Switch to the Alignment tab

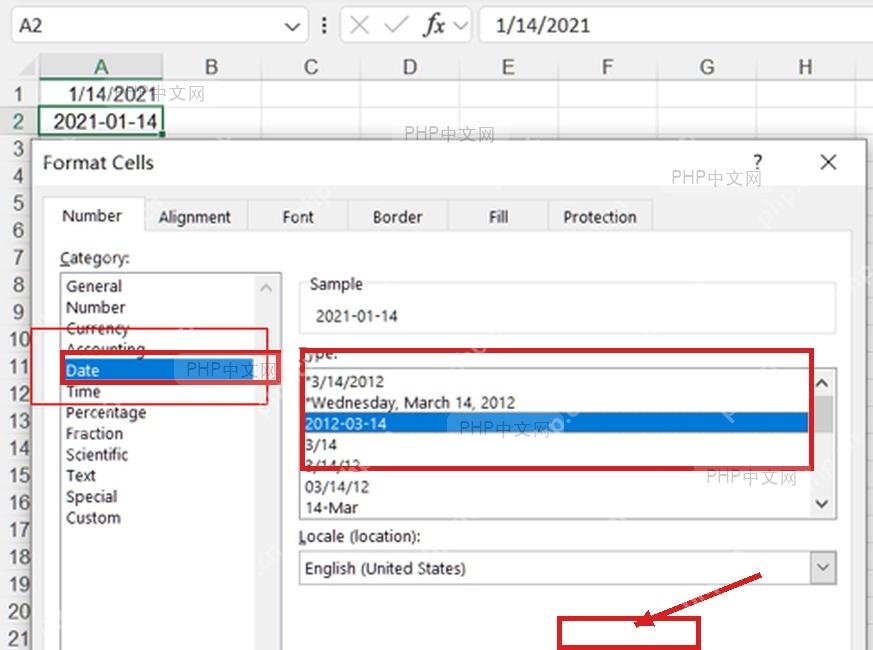pyautogui.click(x=194, y=217)
